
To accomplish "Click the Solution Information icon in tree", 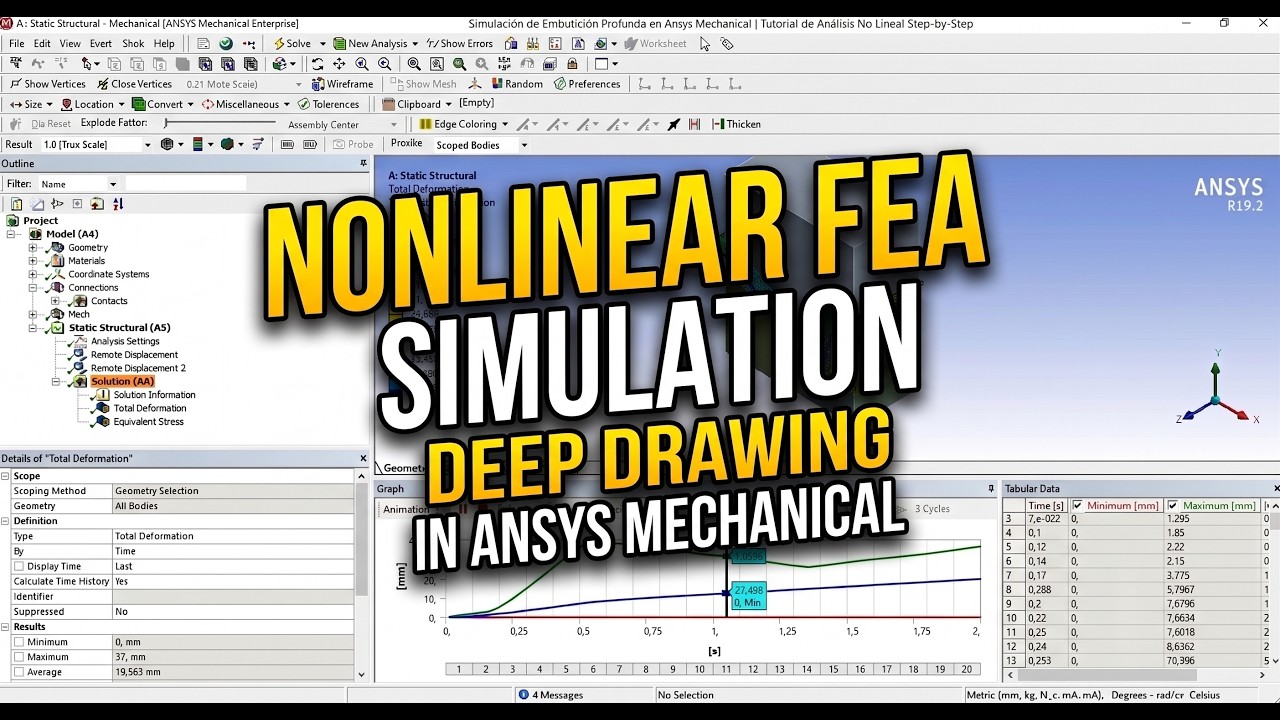I will (100, 395).
